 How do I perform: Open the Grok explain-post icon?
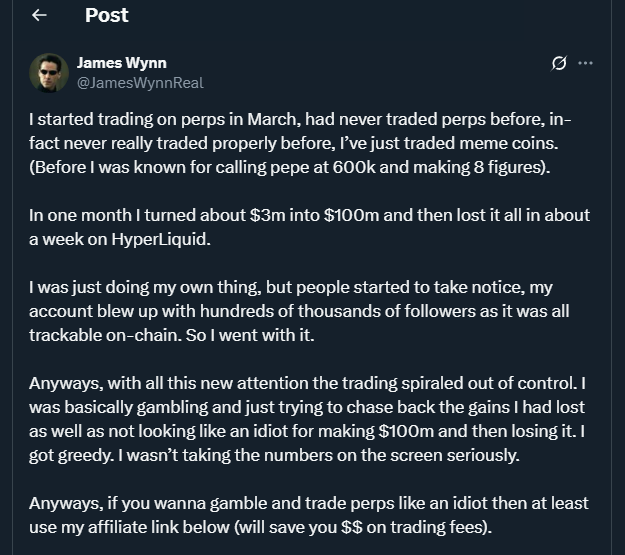click(x=559, y=63)
